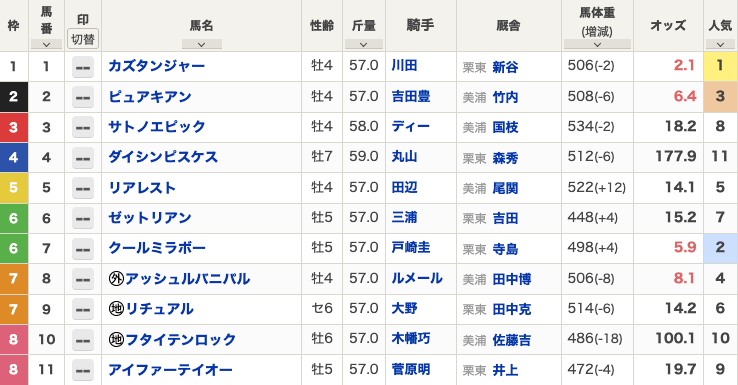Sort by 馬名 column arrow
The width and height of the screenshot is (738, 385).
(x=201, y=44)
